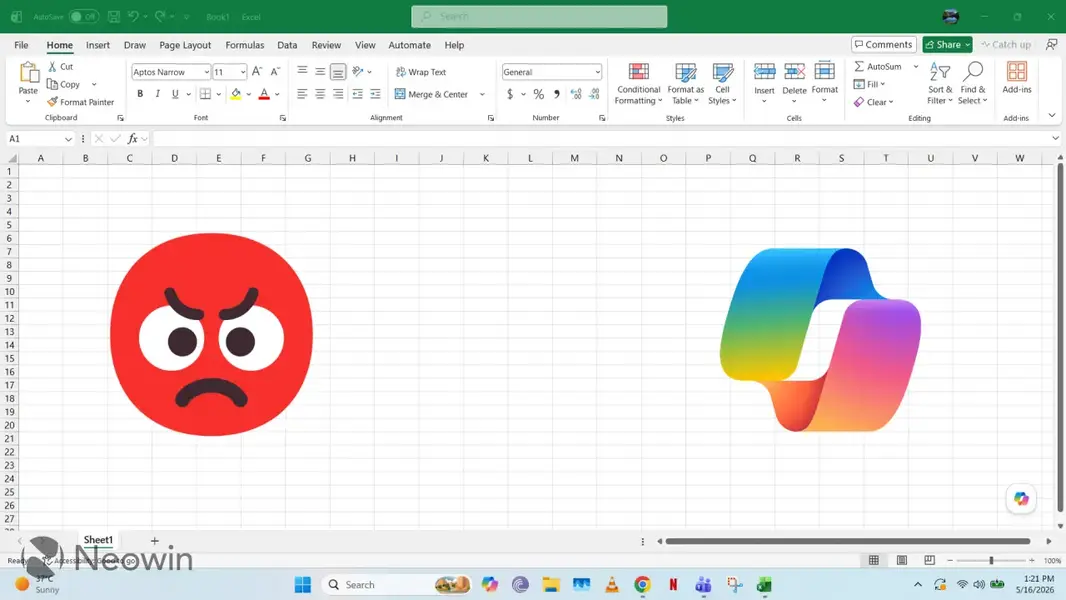Click in the formula bar input
1066x600 pixels.
pyautogui.click(x=602, y=139)
